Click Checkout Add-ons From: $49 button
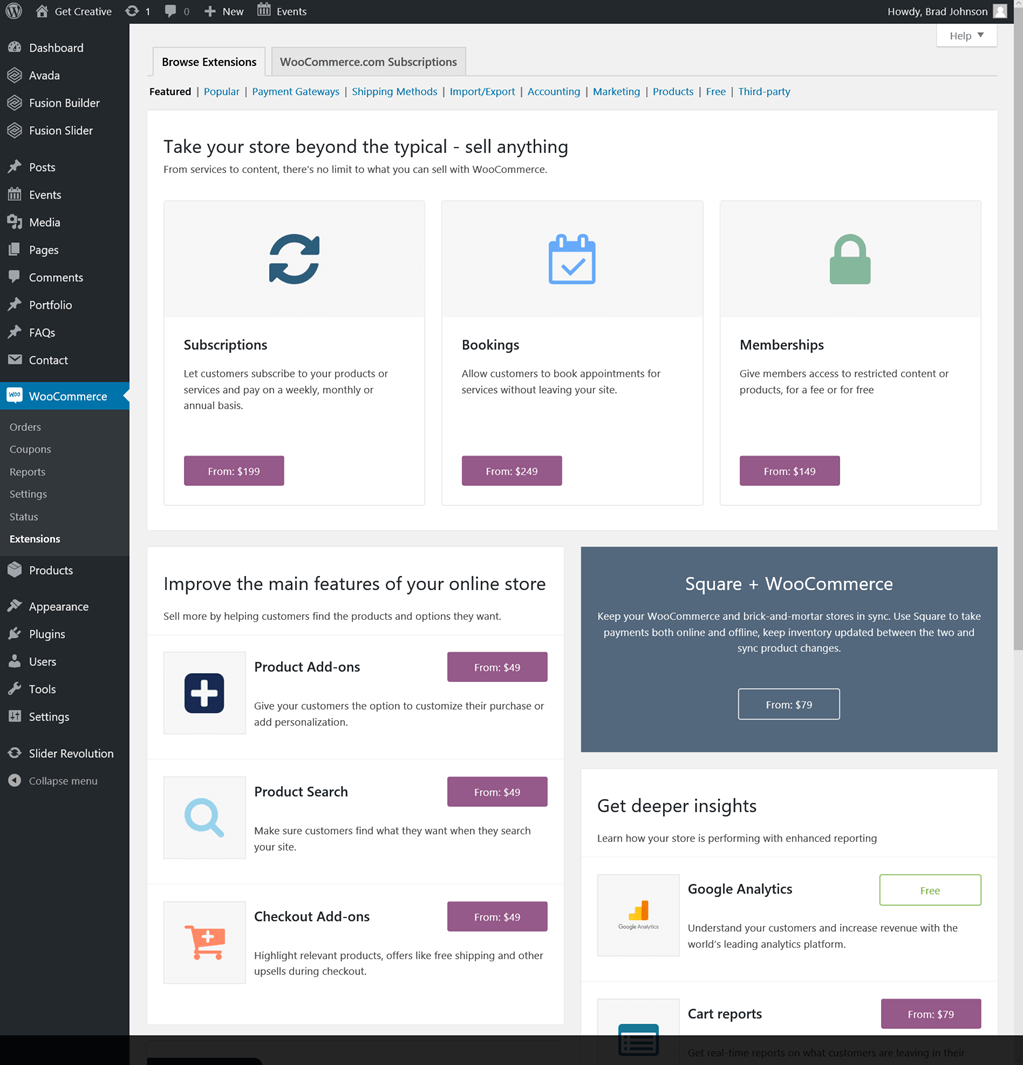This screenshot has width=1024, height=1065. (497, 917)
